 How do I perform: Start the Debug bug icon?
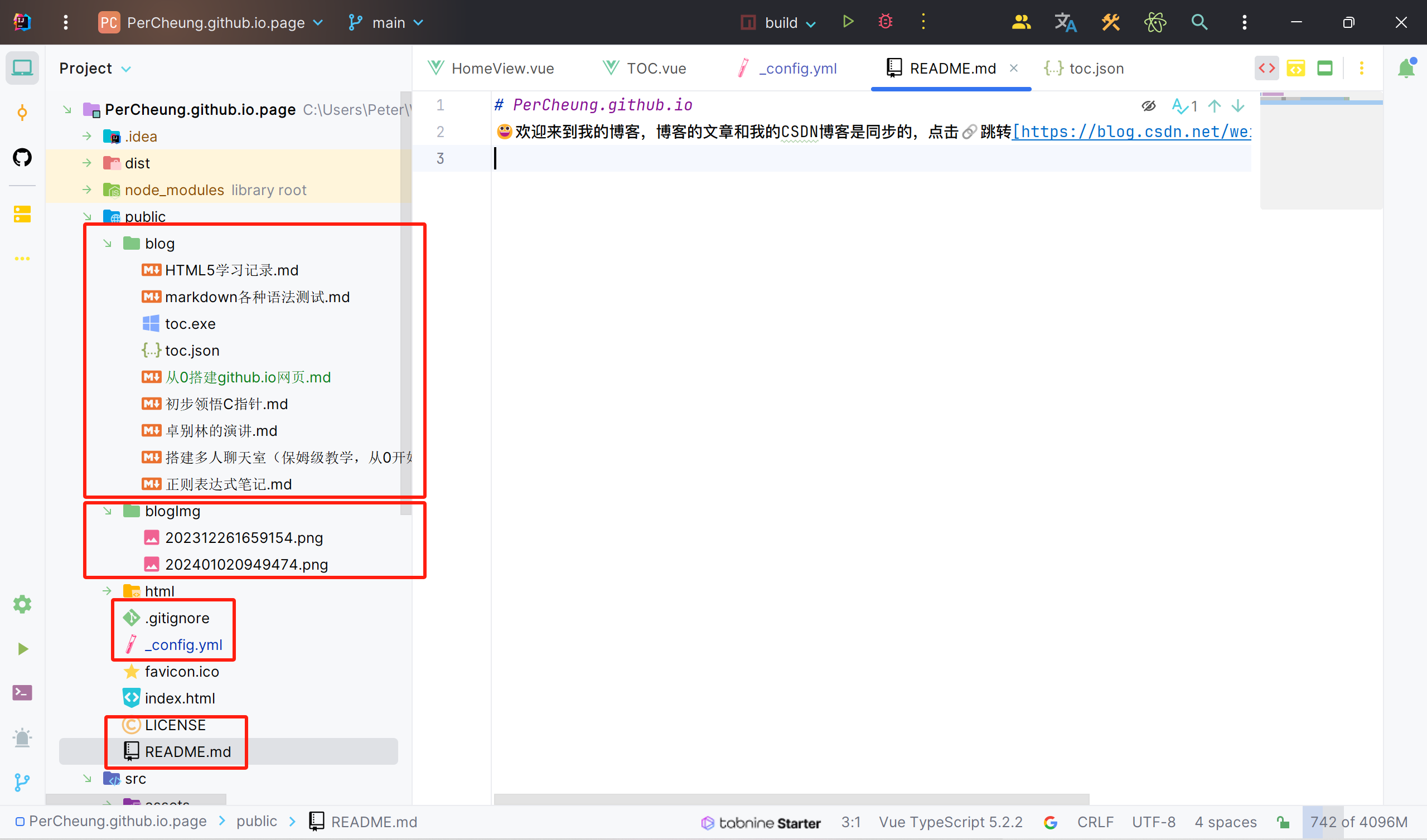885,22
